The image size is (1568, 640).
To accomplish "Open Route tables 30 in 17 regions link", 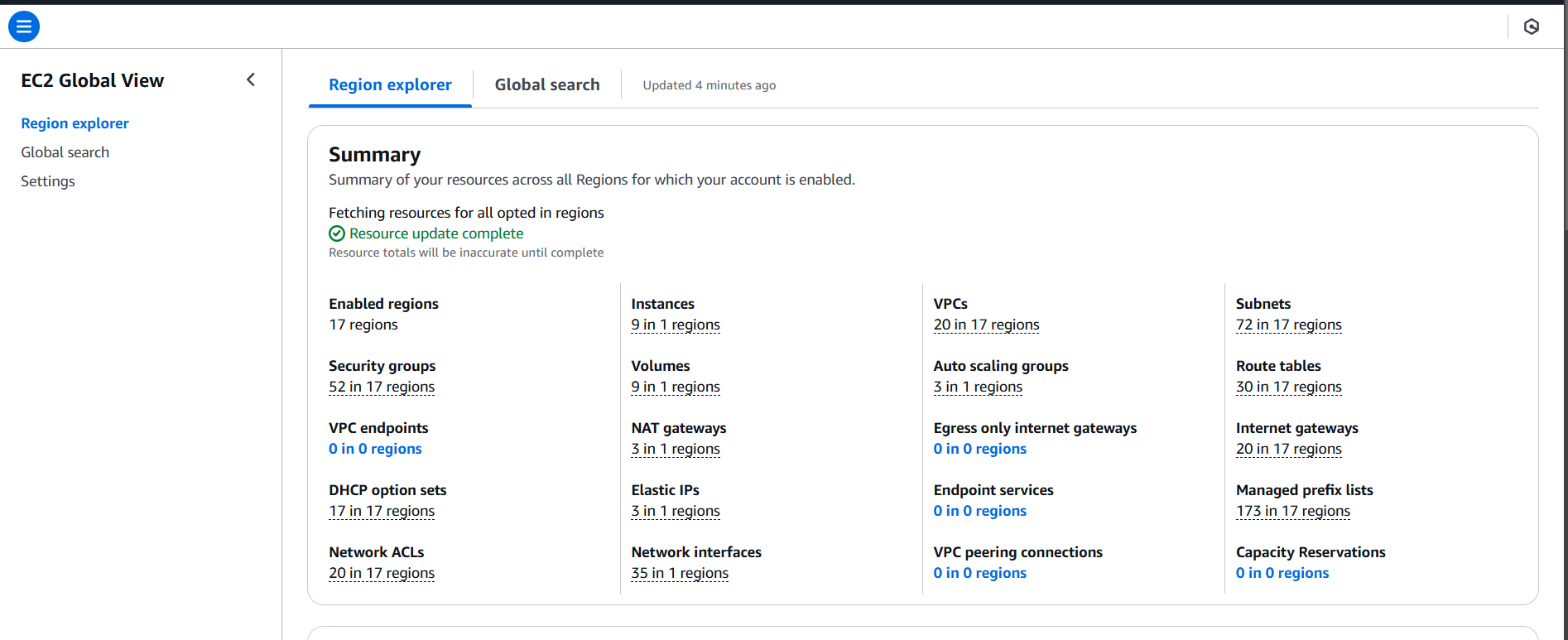I will pyautogui.click(x=1288, y=387).
